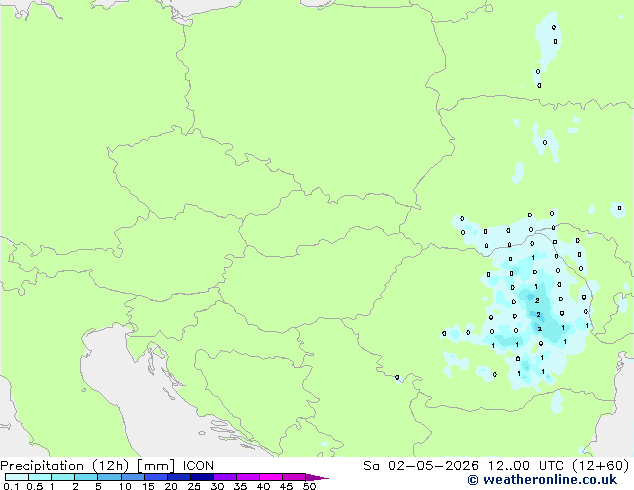Pick the 15–20 mm legend color swatch
Screen dimensions: 634x490
156,477
